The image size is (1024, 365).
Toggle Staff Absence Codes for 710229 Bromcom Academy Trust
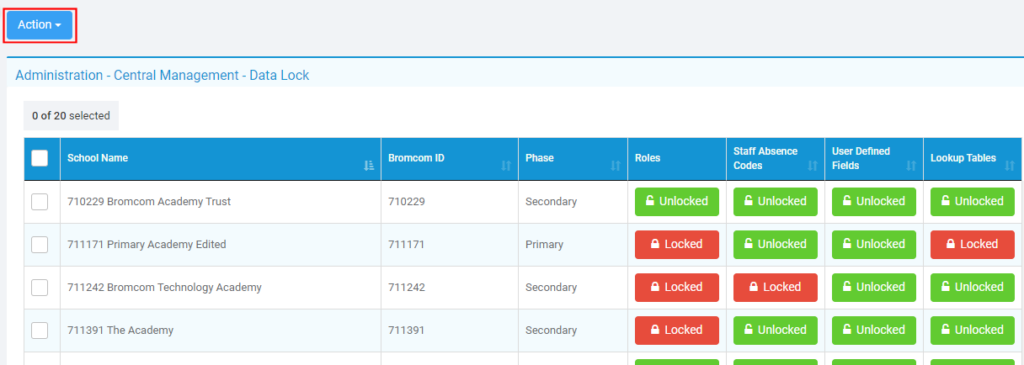click(775, 202)
